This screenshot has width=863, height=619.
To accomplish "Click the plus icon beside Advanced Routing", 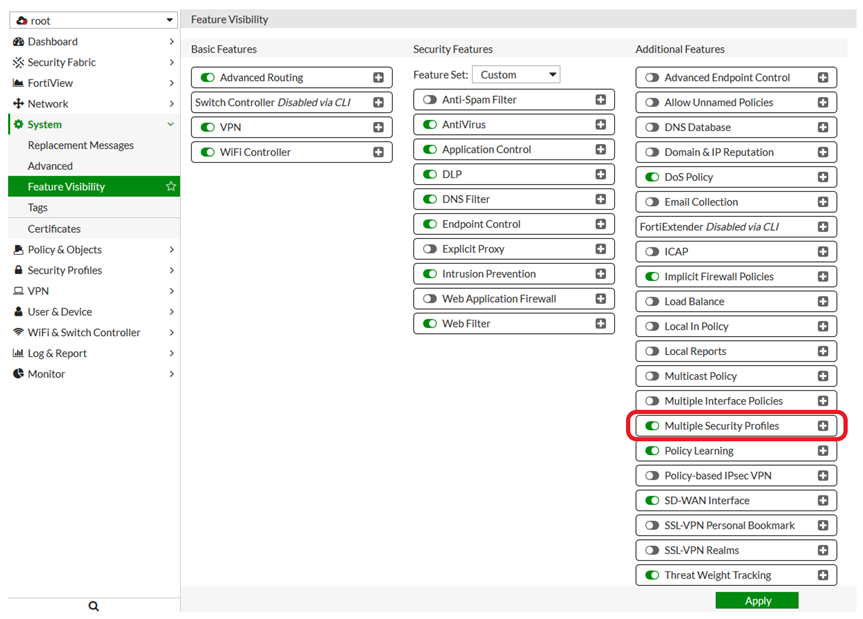I will click(379, 78).
